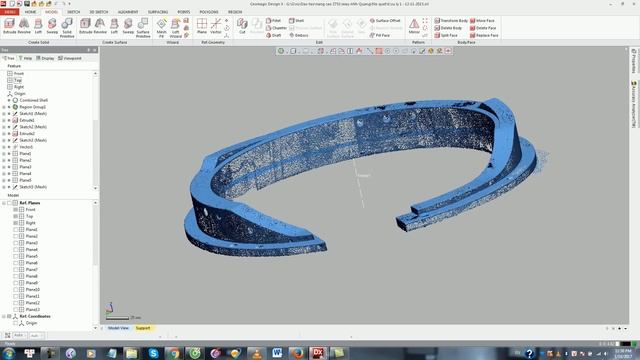This screenshot has height=360, width=640.
Task: Open Skype from the Windows taskbar
Action: [x=153, y=353]
